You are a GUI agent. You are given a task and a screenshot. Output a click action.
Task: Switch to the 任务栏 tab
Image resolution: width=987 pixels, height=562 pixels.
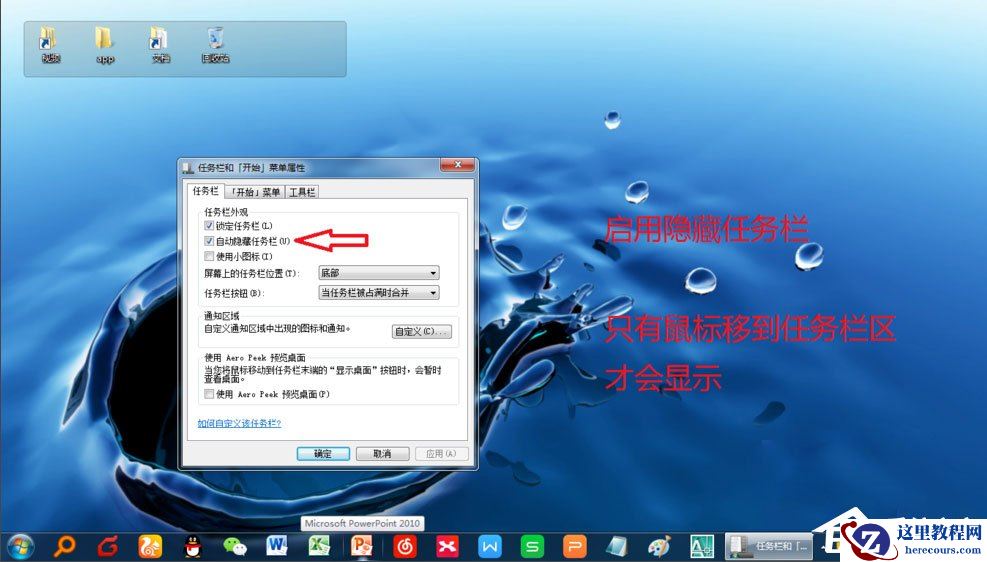206,191
